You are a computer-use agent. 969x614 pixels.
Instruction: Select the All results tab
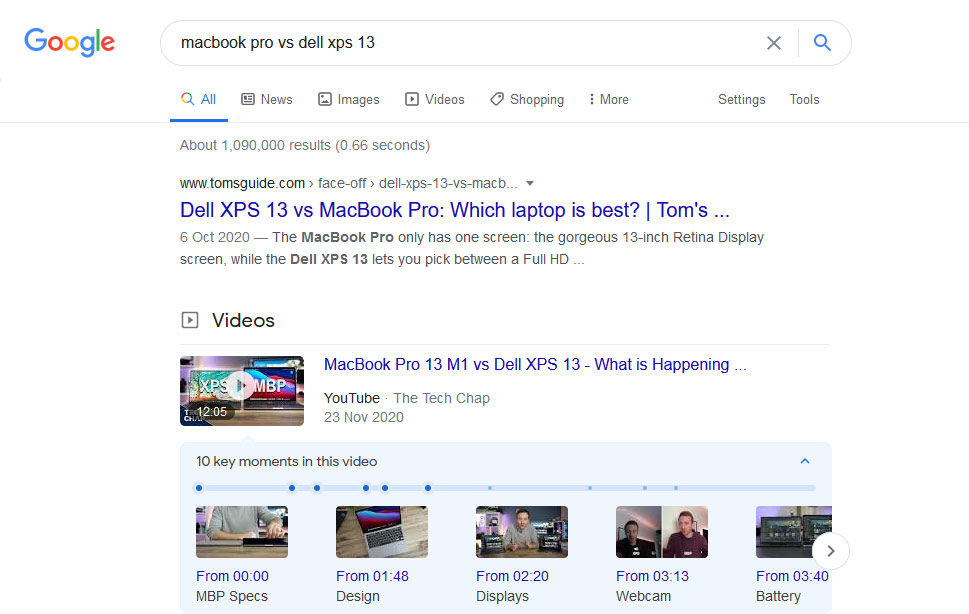pyautogui.click(x=198, y=99)
